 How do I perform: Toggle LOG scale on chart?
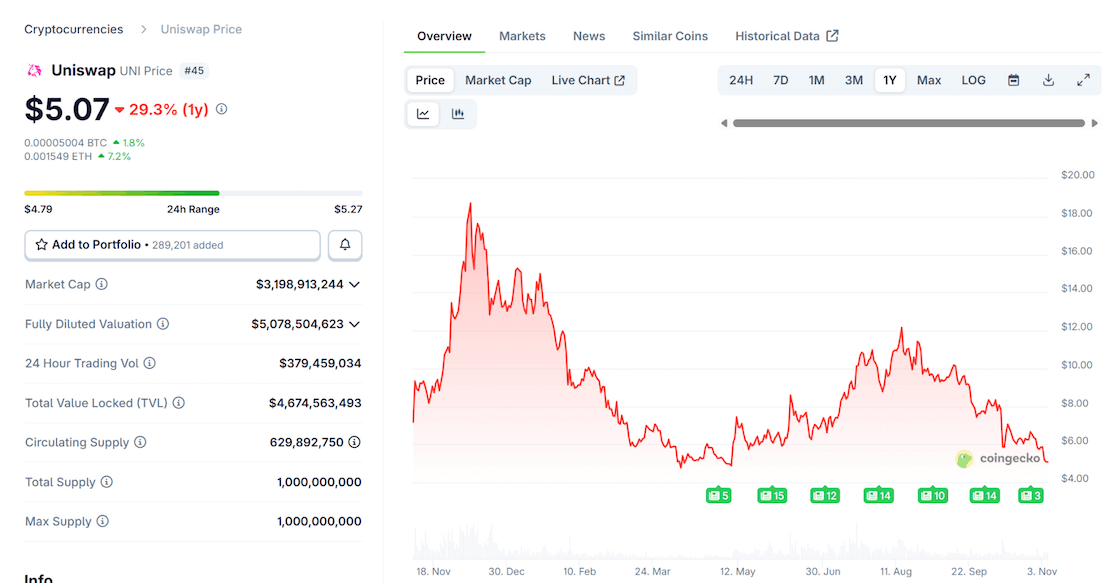point(973,80)
